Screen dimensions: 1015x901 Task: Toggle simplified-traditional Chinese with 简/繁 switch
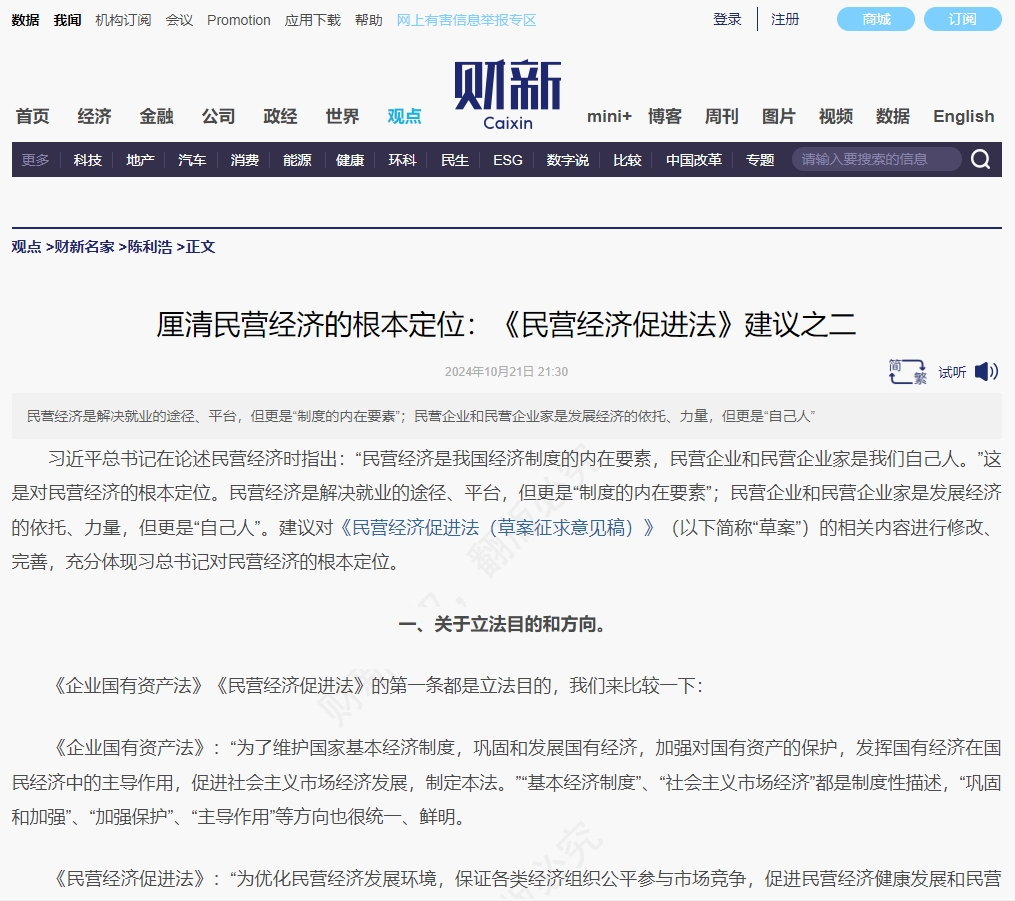[906, 371]
